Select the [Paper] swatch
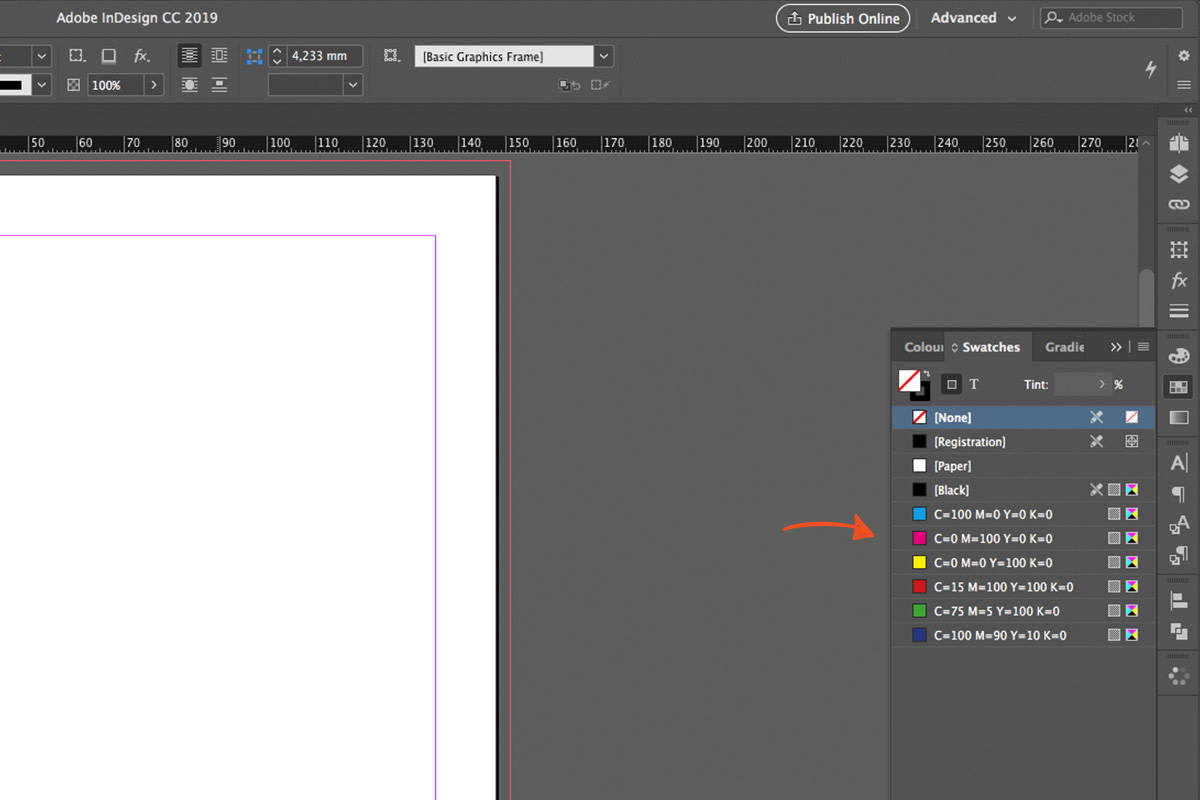Image resolution: width=1200 pixels, height=800 pixels. [x=1023, y=466]
